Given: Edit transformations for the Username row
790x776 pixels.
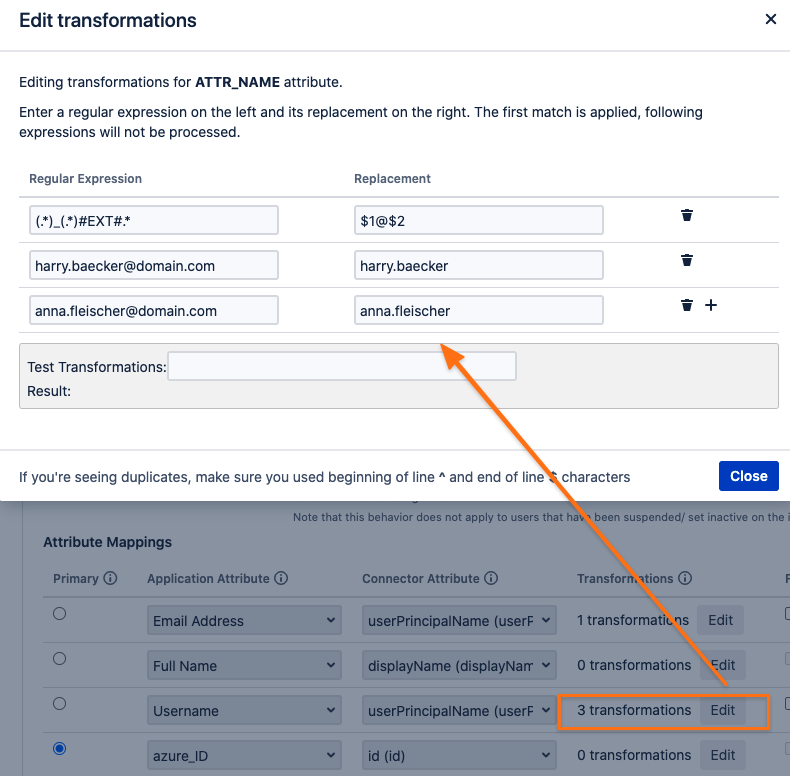Looking at the screenshot, I should point(722,710).
